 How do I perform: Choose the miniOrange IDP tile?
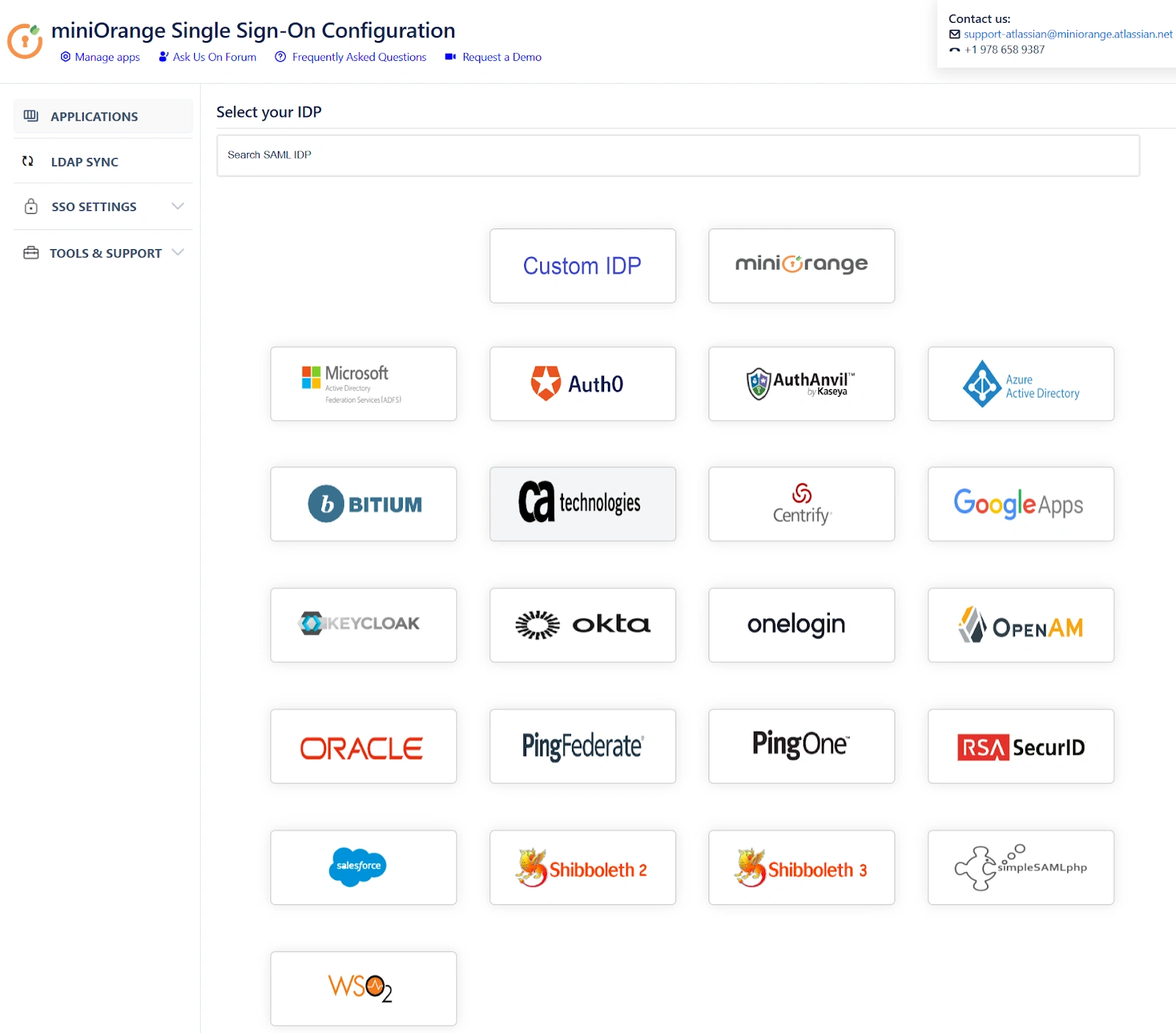click(802, 266)
